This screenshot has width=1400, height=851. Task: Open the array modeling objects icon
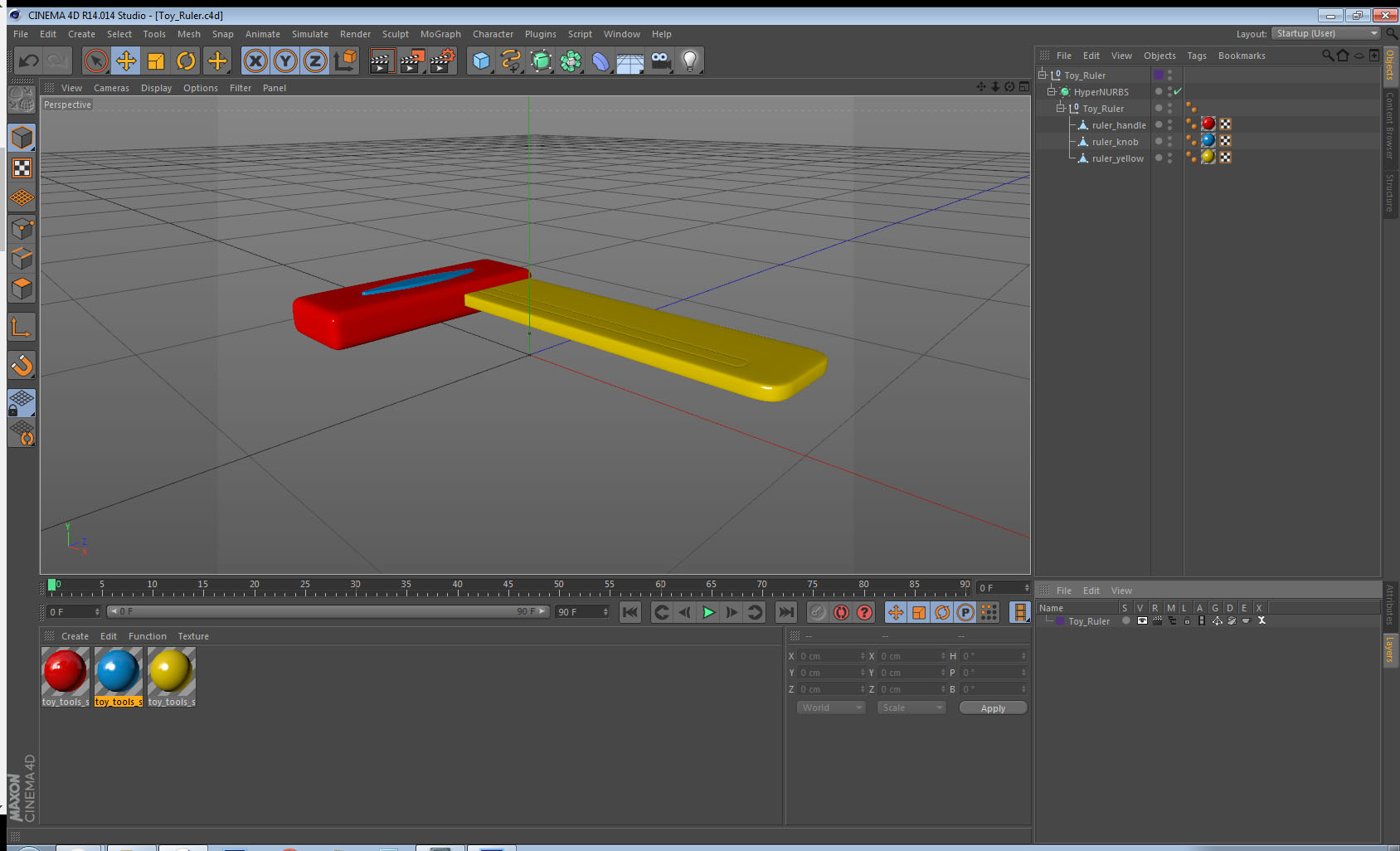coord(571,61)
